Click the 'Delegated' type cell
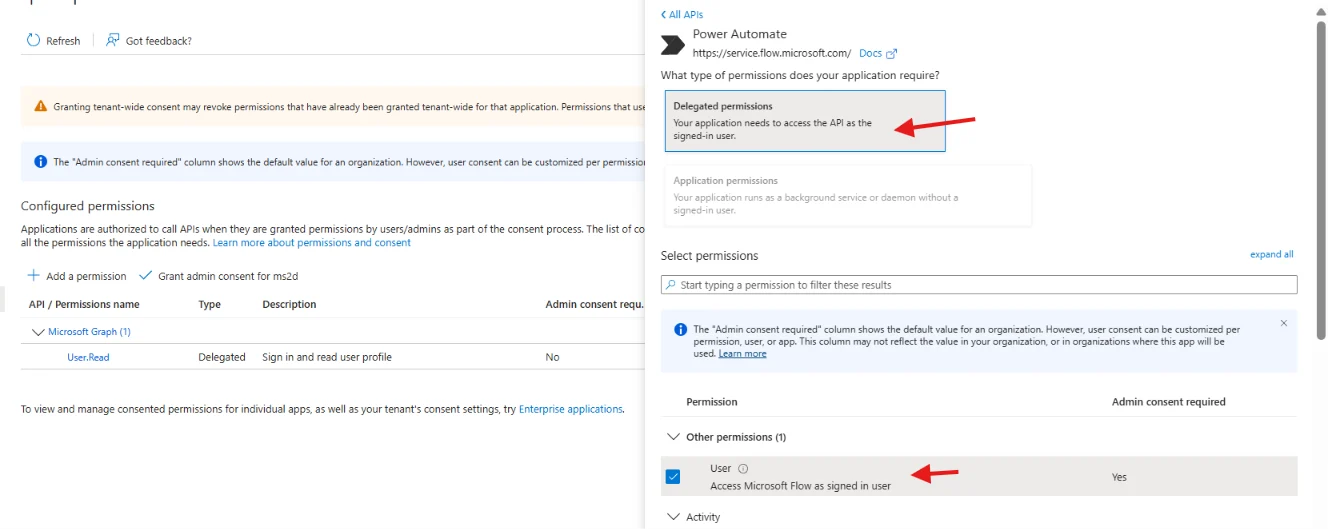 pos(222,357)
